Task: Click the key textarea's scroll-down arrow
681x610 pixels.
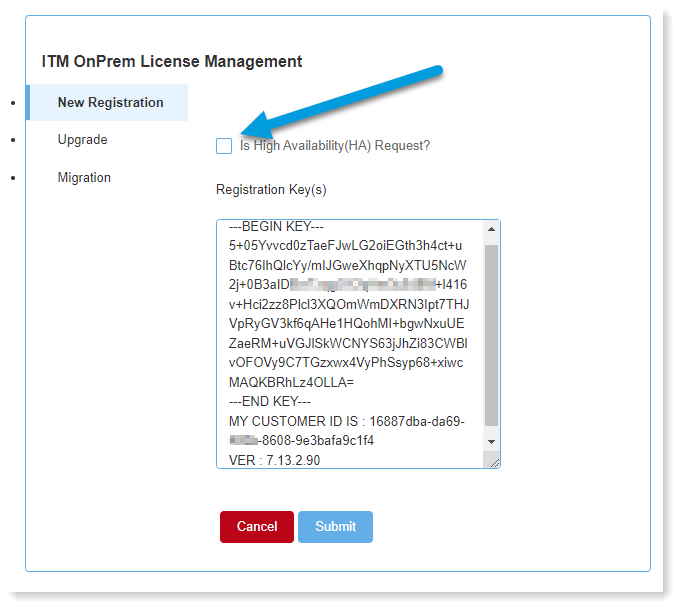Action: (x=491, y=441)
